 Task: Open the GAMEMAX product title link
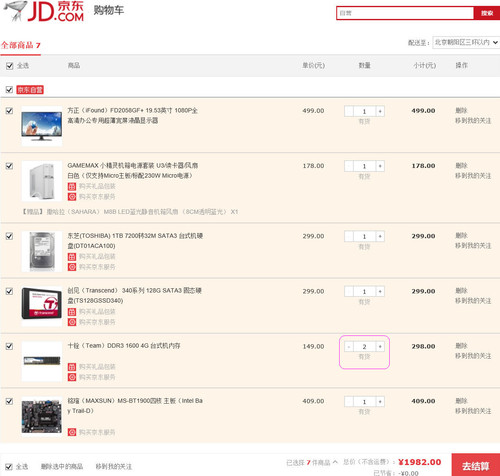[133, 170]
